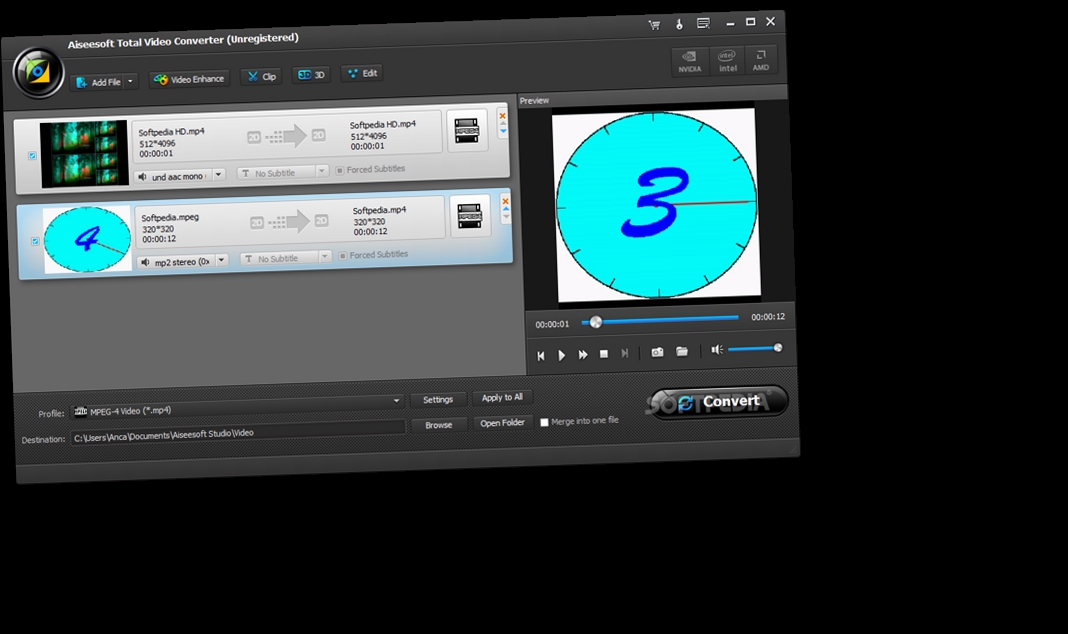Click Apply to All button
Screen dimensions: 1068x634
pos(502,398)
